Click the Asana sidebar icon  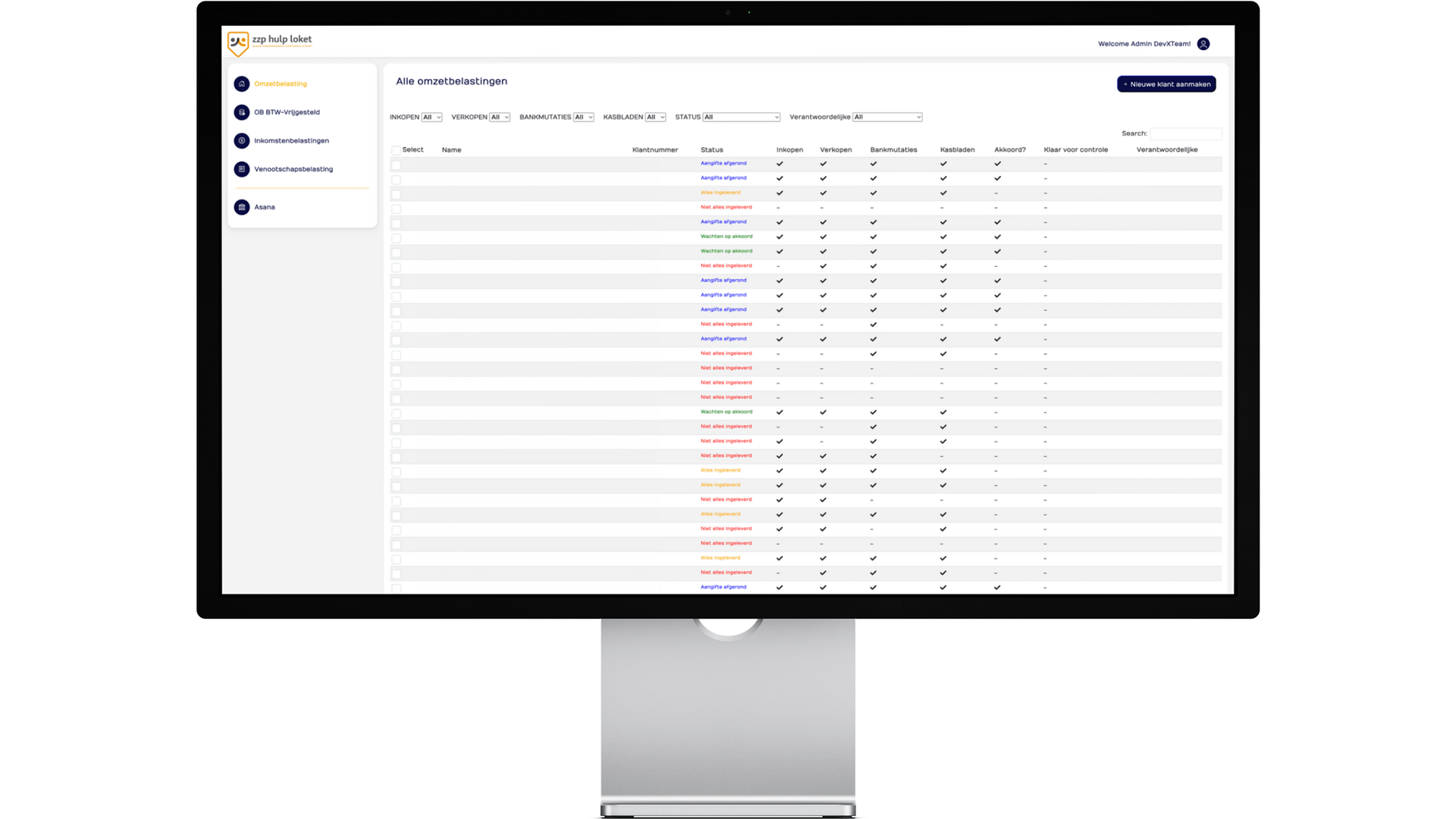pyautogui.click(x=241, y=207)
